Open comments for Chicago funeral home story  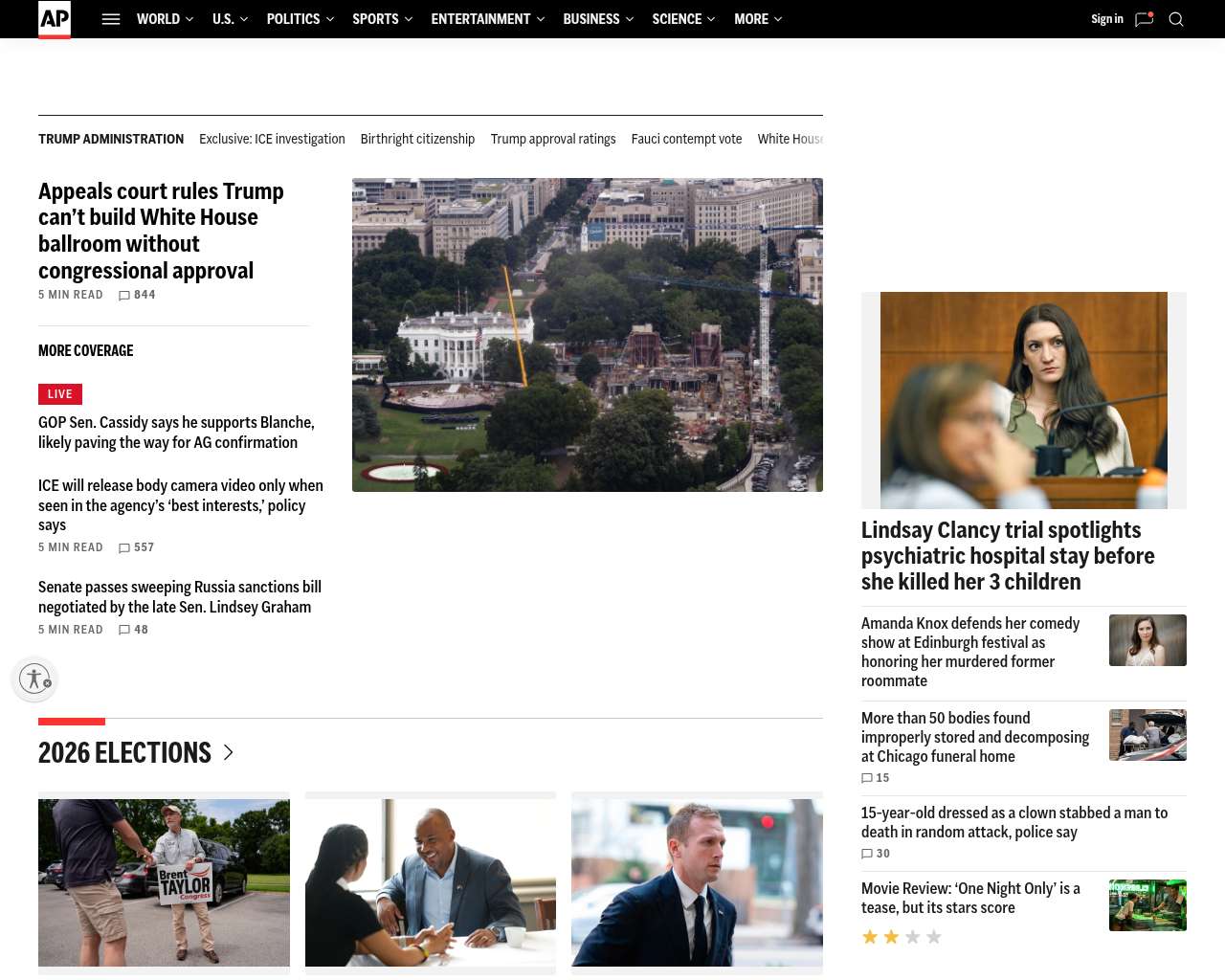[x=876, y=778]
